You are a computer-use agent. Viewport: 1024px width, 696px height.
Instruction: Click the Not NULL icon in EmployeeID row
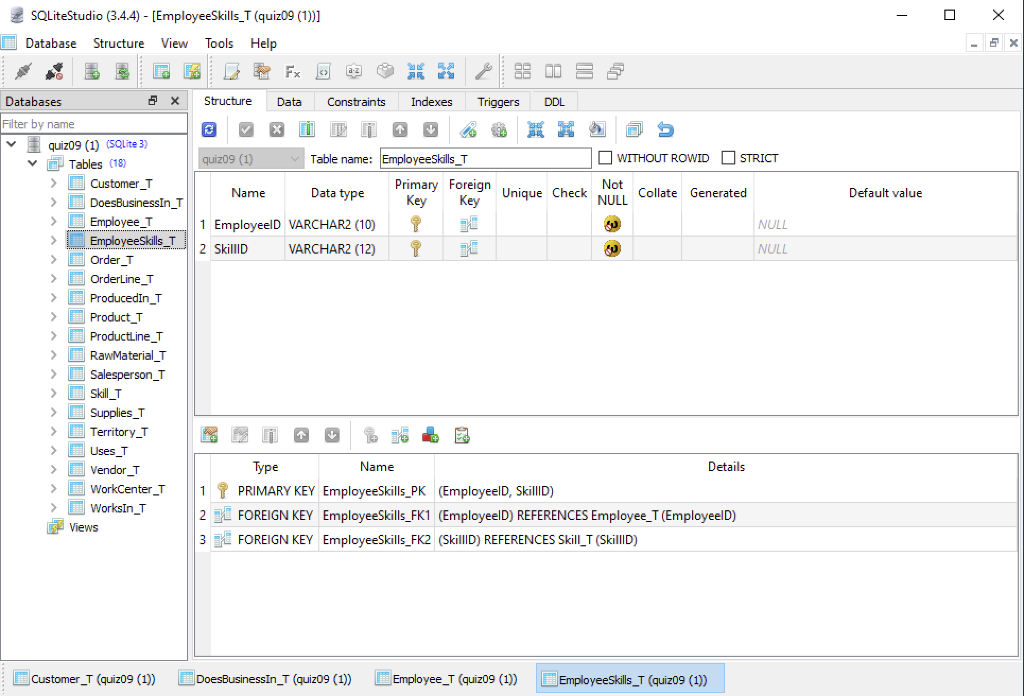pyautogui.click(x=612, y=224)
